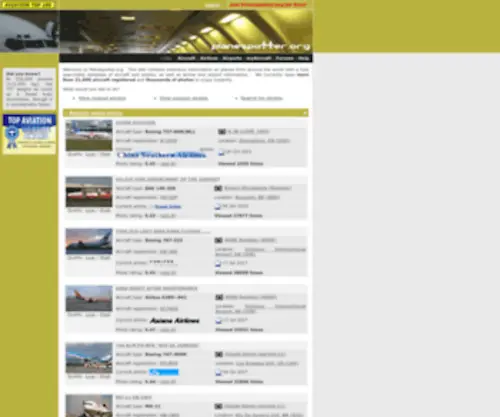Viewport: 500px width, 417px height.
Task: Click the airline logo in the Boeing 767-223 listing
Action: pos(162,262)
